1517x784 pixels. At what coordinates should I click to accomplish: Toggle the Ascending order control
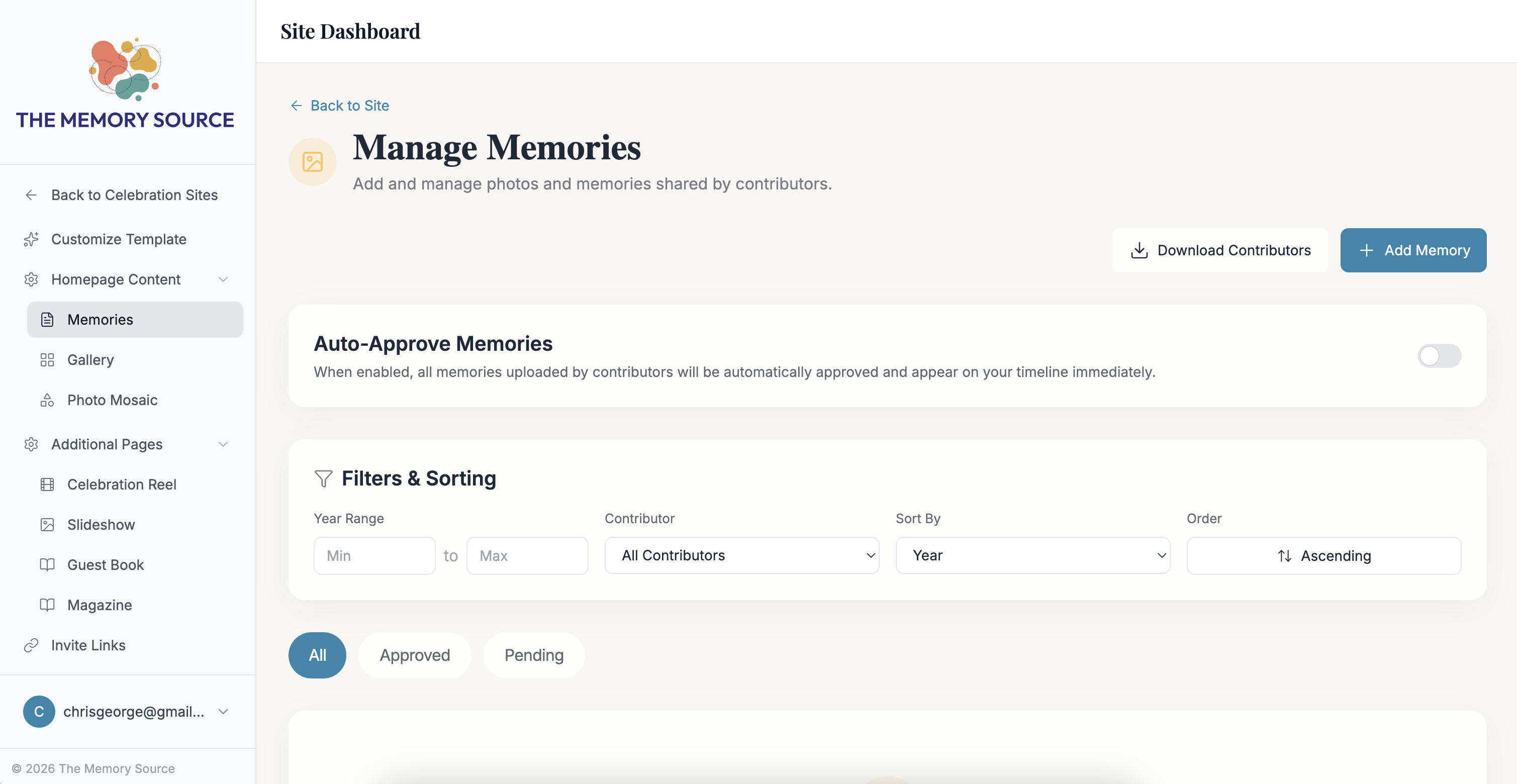pos(1323,555)
